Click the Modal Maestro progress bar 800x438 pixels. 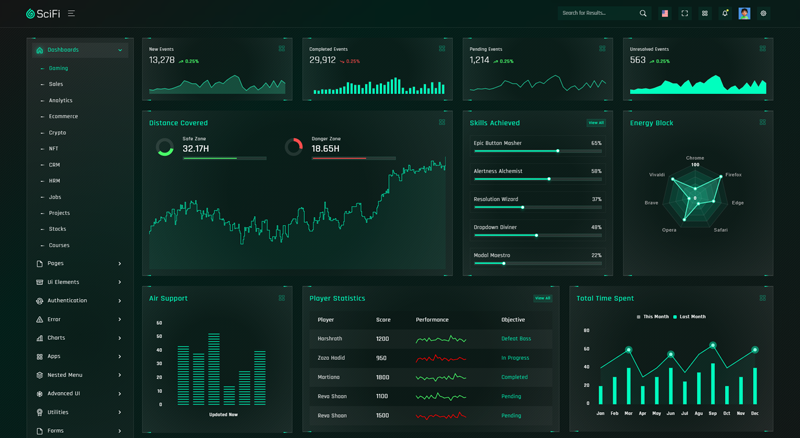click(x=538, y=263)
